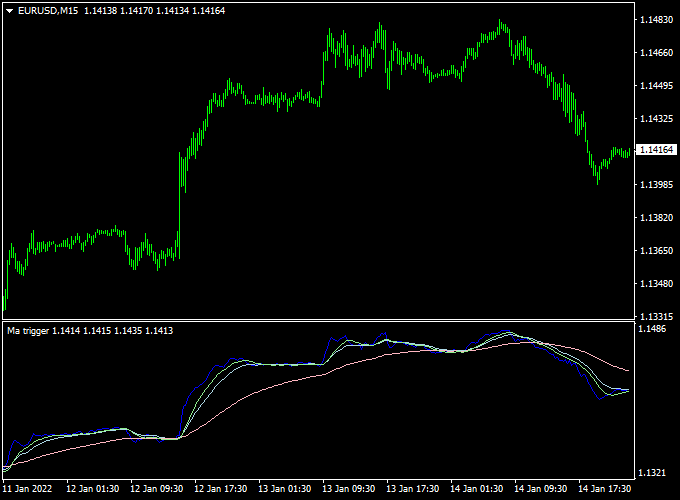
Task: Click the 1.14660 price scale label
Action: pos(657,53)
